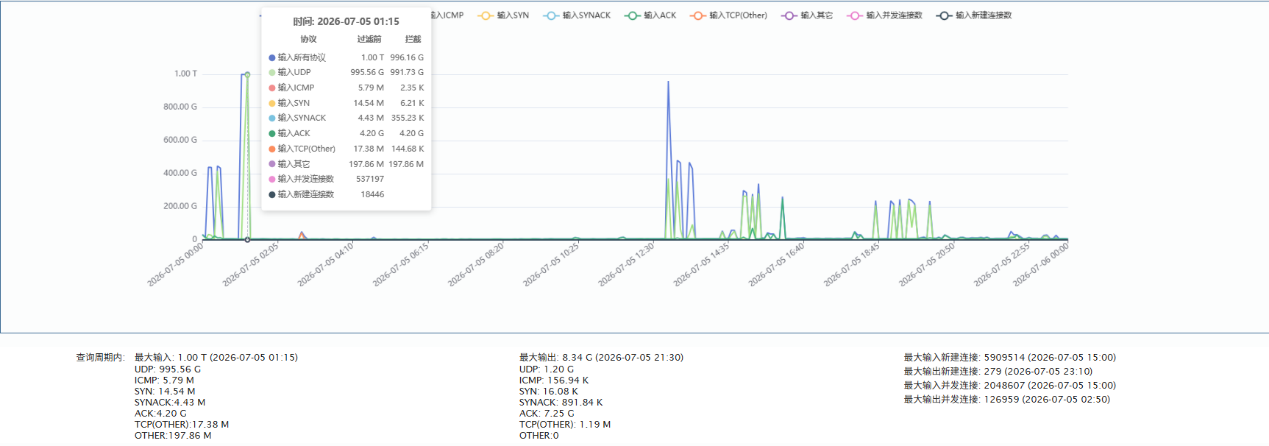1269x446 pixels.
Task: Click the 输入SYN row label in the tooltip
Action: (x=293, y=102)
